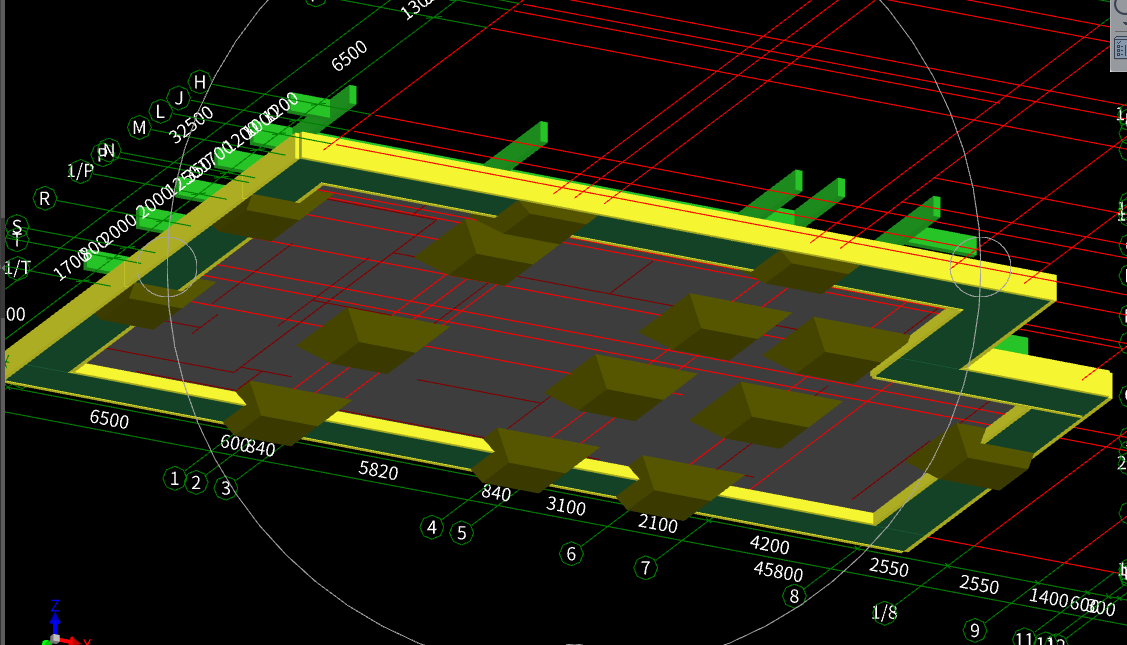This screenshot has height=645, width=1127.
Task: Select grid bubble 9
Action: (974, 631)
